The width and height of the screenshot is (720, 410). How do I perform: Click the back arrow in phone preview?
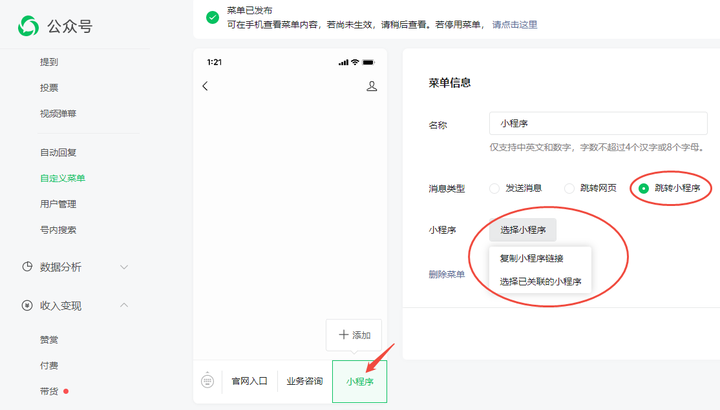(205, 86)
